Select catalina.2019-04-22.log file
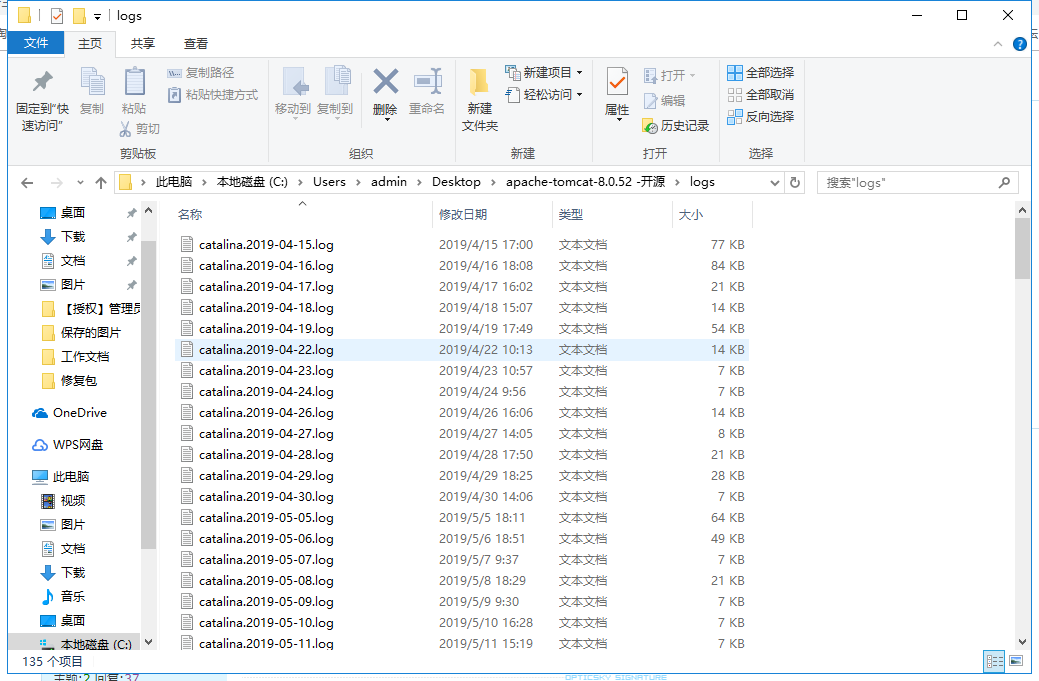Viewport: 1039px width, 681px height. coord(462,350)
